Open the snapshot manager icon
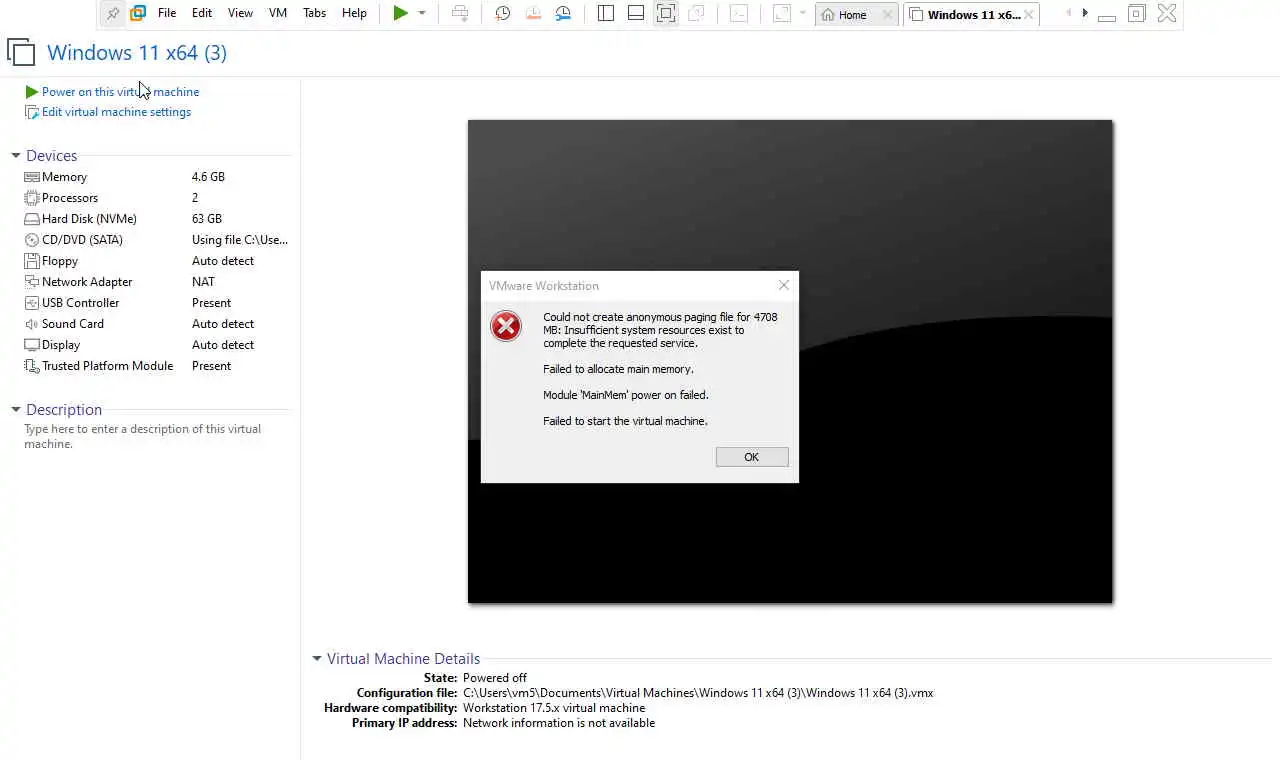Screen dimensions: 1280x760 point(563,13)
